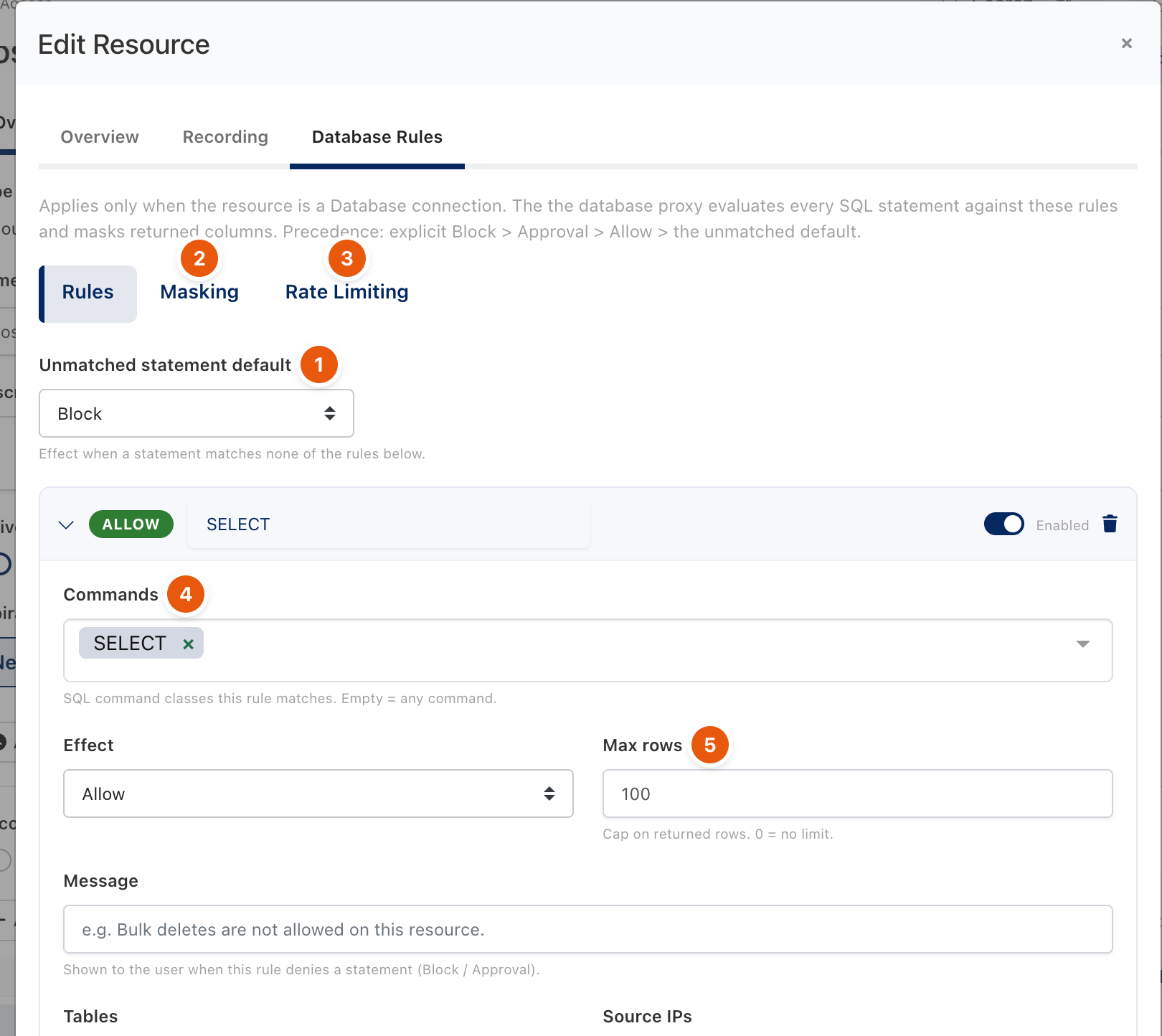Click the 'Unmatched statement default' label
This screenshot has height=1036, width=1162.
coord(165,365)
